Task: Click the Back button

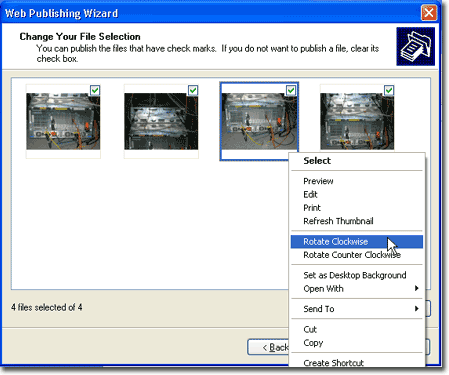Action: click(x=268, y=347)
